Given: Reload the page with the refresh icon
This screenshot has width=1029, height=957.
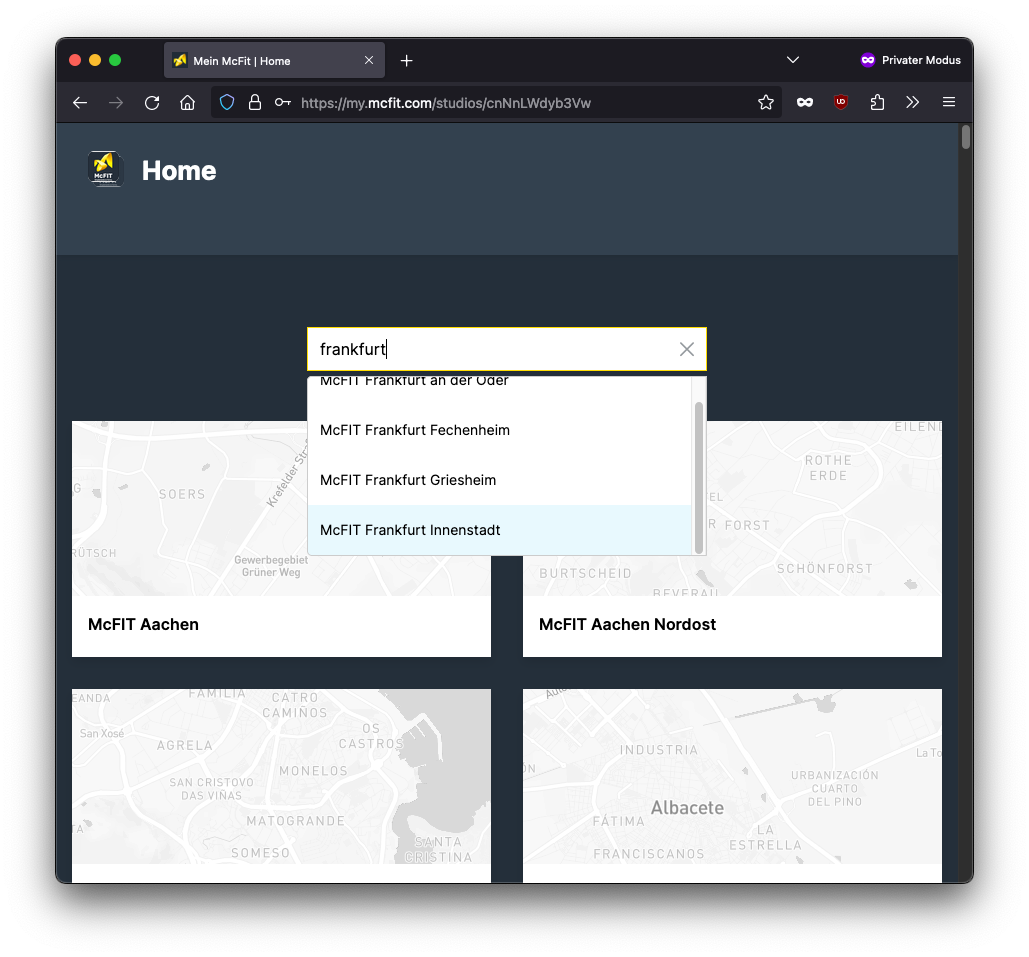Looking at the screenshot, I should tap(152, 102).
